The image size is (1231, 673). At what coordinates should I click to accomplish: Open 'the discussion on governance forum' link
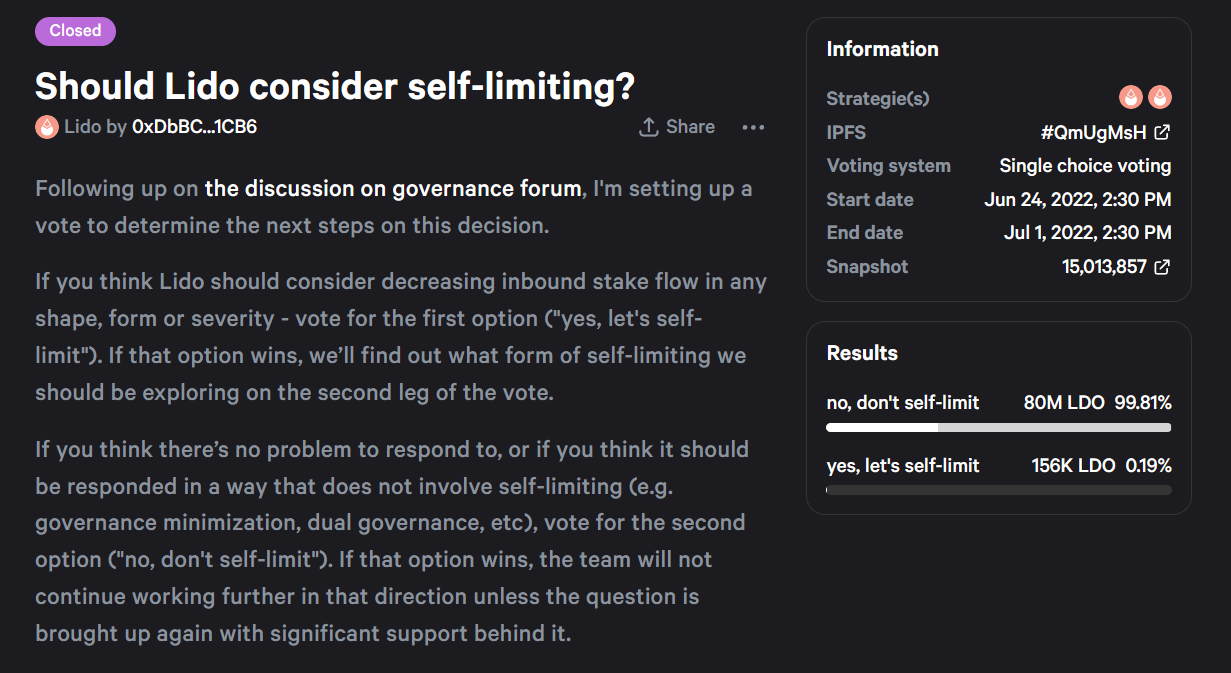tap(393, 188)
